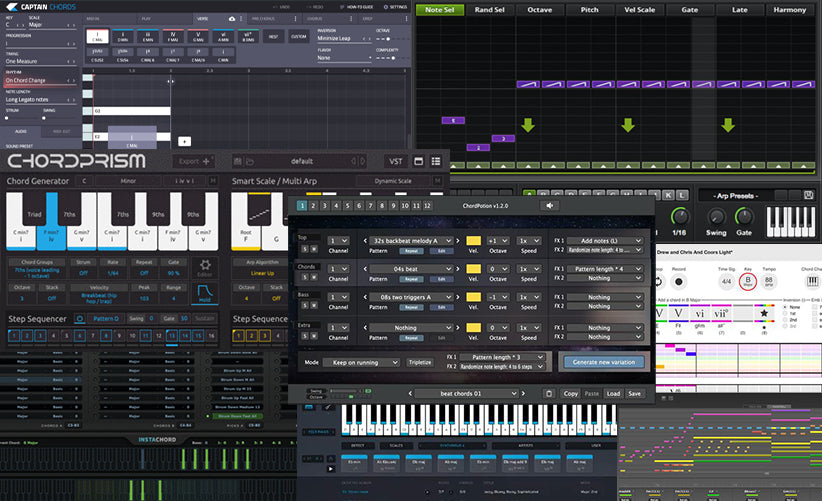Screen dimensions: 822x501
Task: Click the Swing knob near Arp Presets
Action: [716, 216]
